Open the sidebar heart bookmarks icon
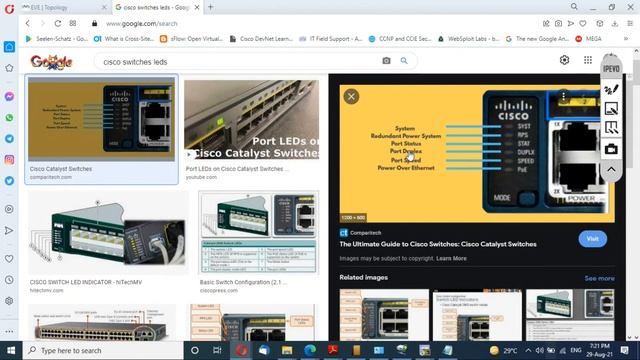640x360 pixels. pos(9,259)
